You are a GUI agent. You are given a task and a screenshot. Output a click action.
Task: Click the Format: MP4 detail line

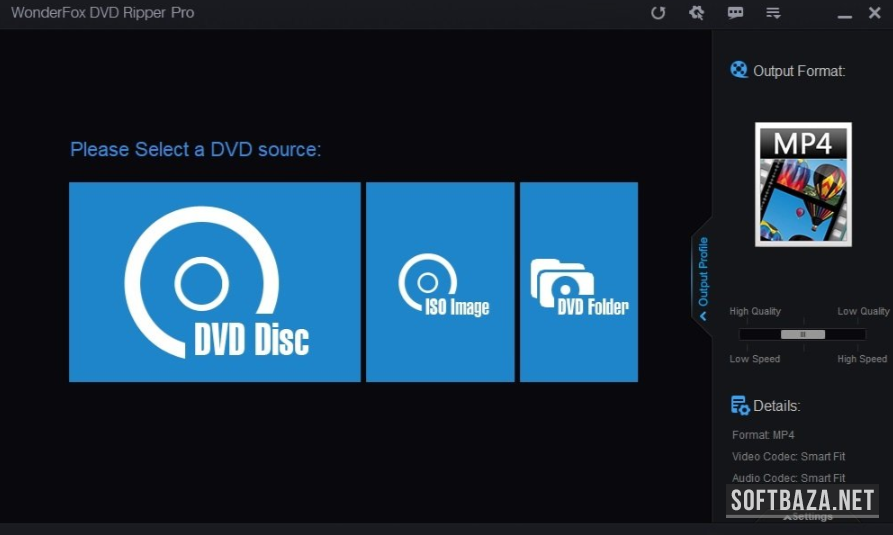point(763,435)
